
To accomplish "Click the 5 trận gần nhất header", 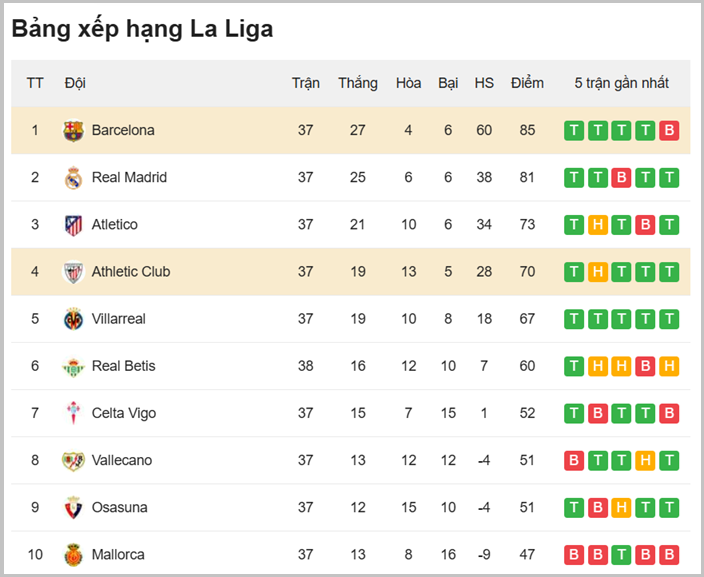I will pyautogui.click(x=621, y=83).
